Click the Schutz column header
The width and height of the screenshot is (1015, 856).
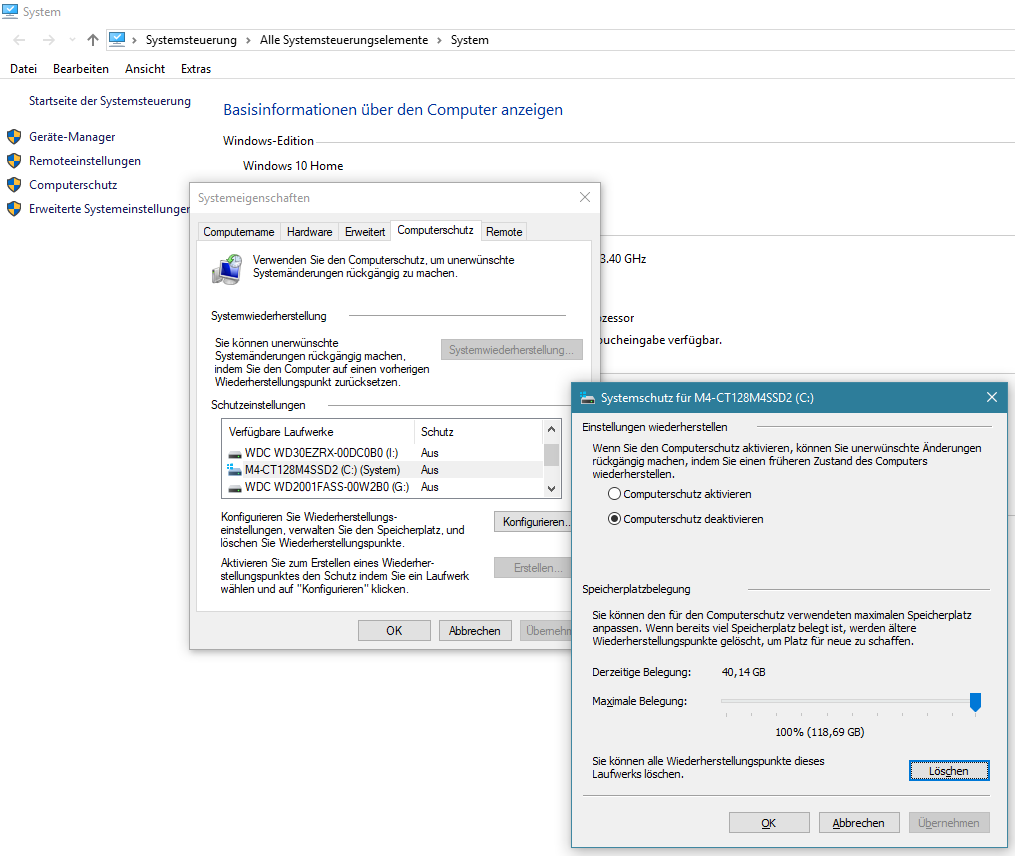click(478, 432)
